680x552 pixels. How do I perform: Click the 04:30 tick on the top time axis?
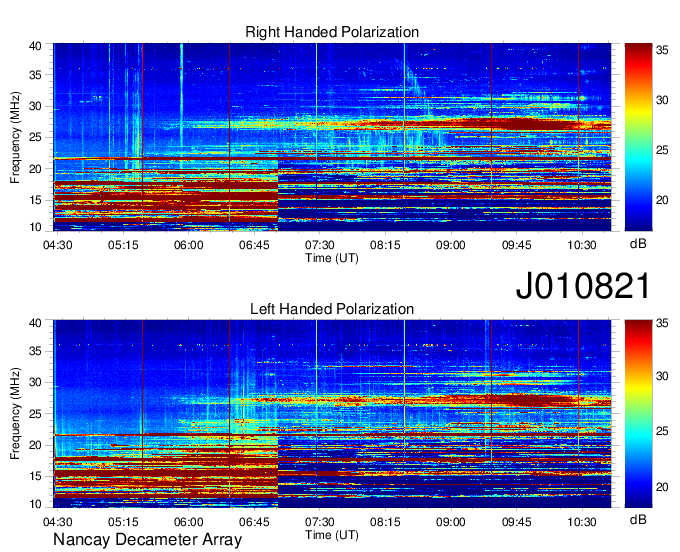(58, 245)
